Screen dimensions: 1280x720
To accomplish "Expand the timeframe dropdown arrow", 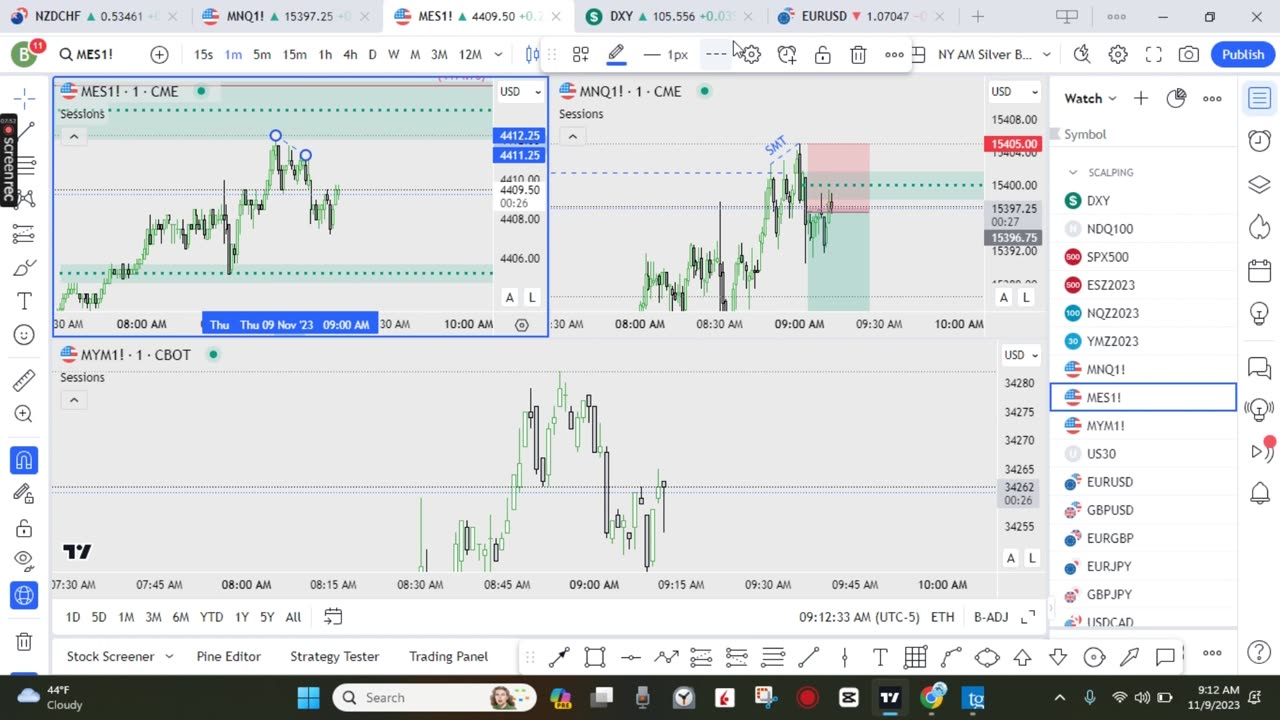I will [x=498, y=55].
